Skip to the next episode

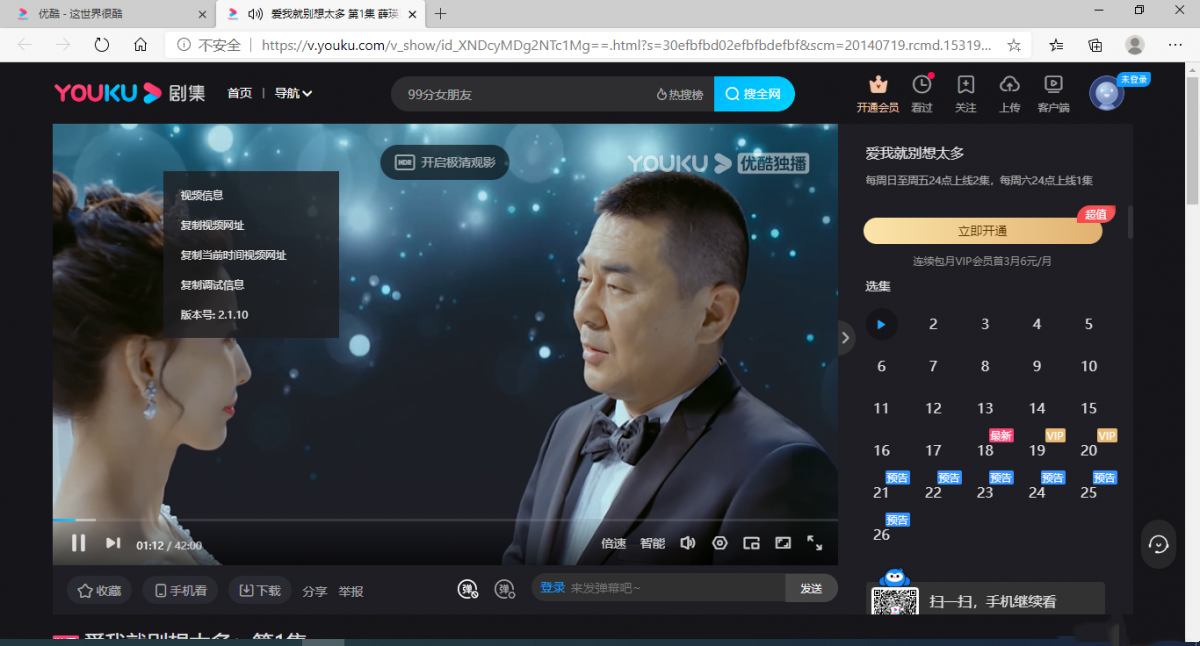(113, 543)
